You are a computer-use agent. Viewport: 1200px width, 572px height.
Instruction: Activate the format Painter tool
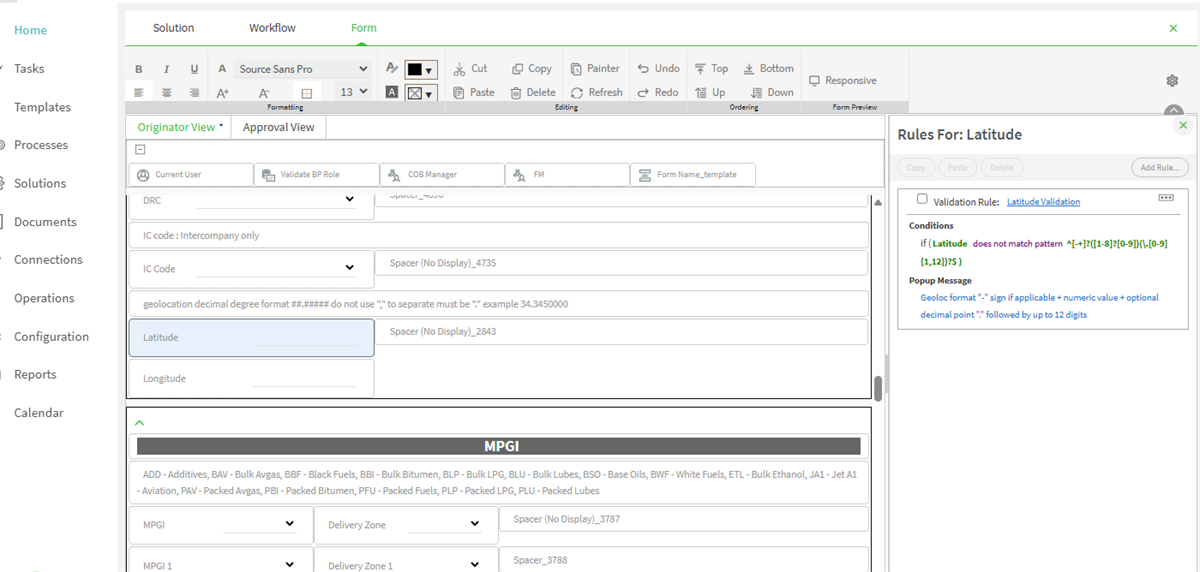click(595, 69)
